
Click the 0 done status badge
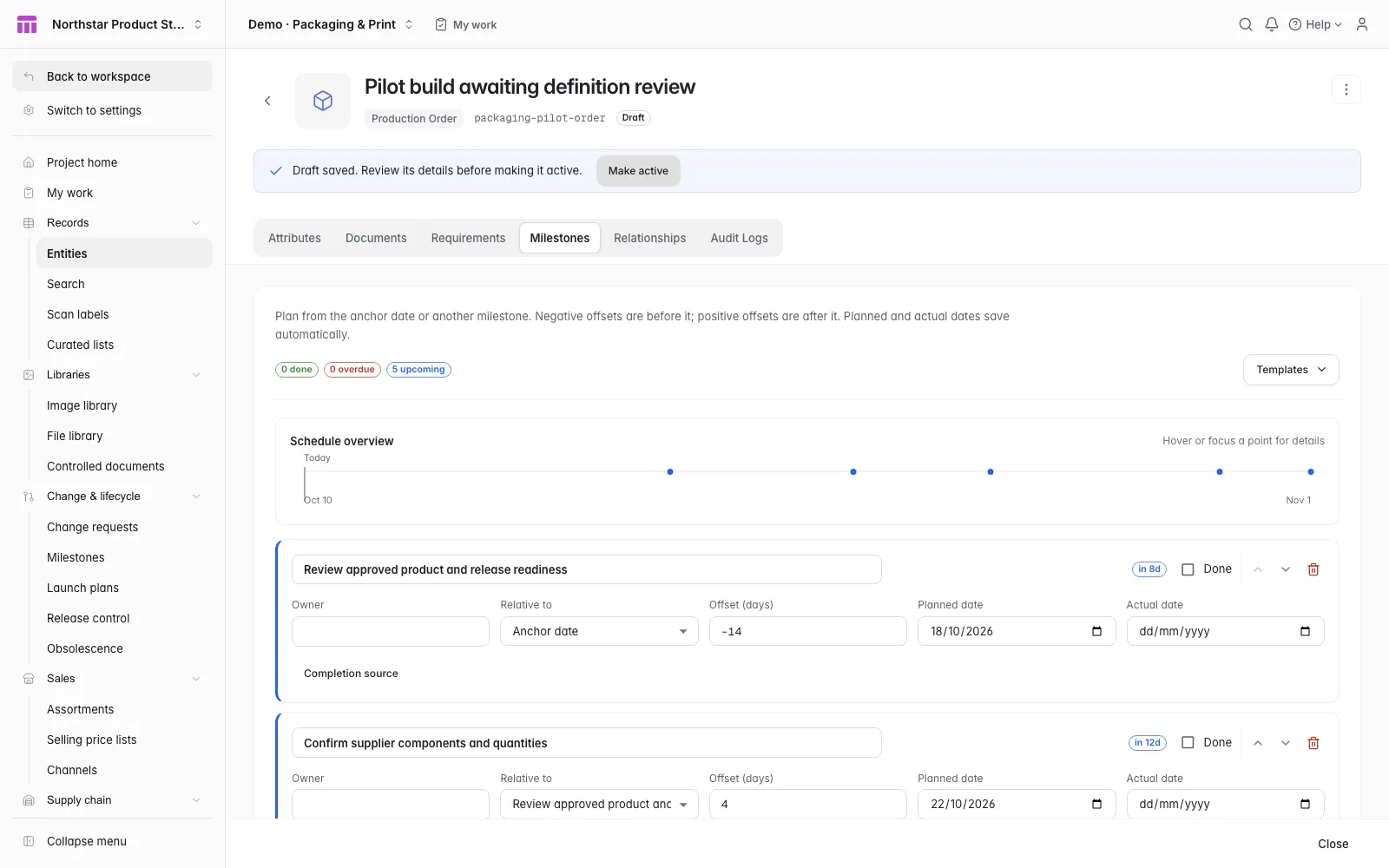pos(297,370)
